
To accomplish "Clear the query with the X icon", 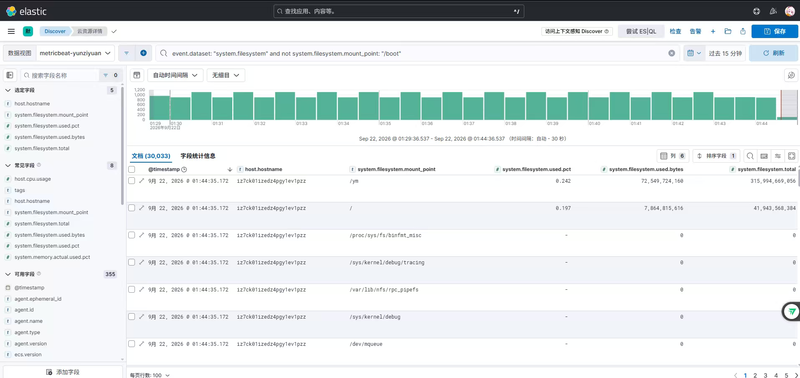I will (671, 53).
